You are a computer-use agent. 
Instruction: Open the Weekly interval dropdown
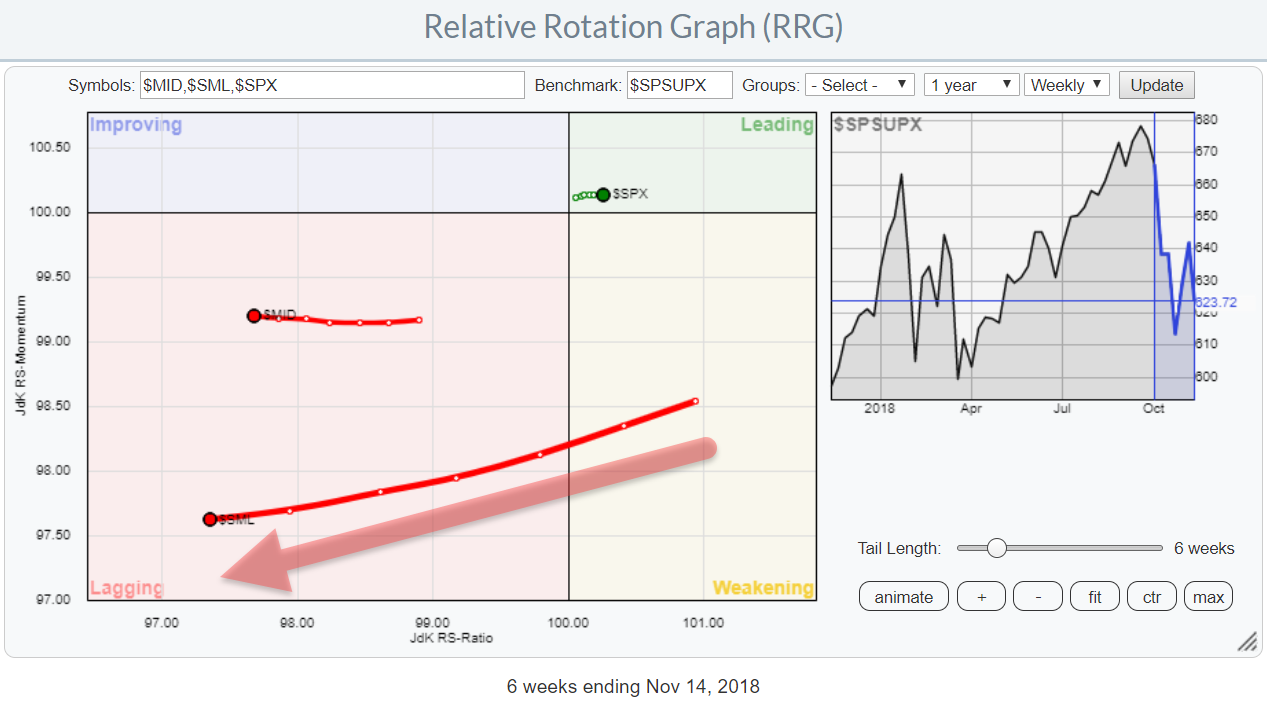coord(1067,85)
